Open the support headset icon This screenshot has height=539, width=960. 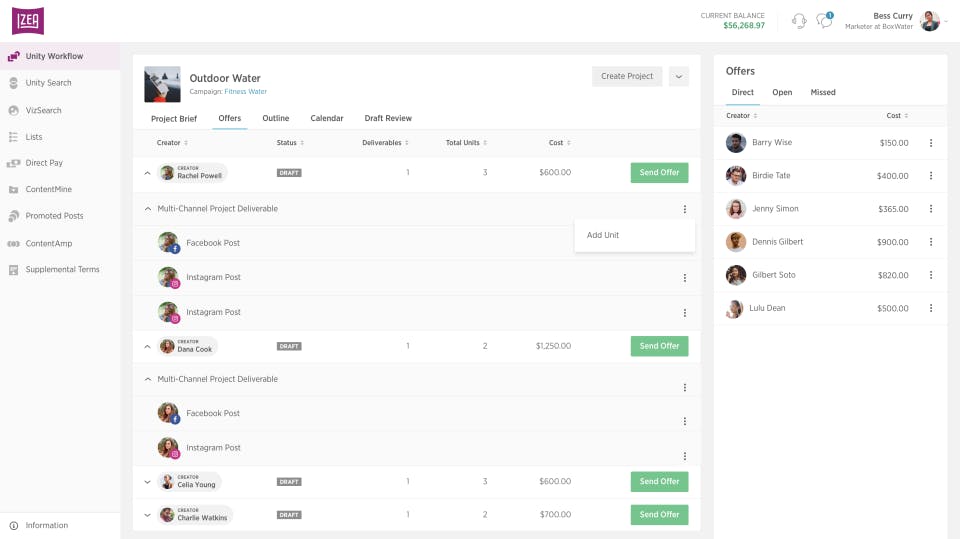[x=798, y=21]
